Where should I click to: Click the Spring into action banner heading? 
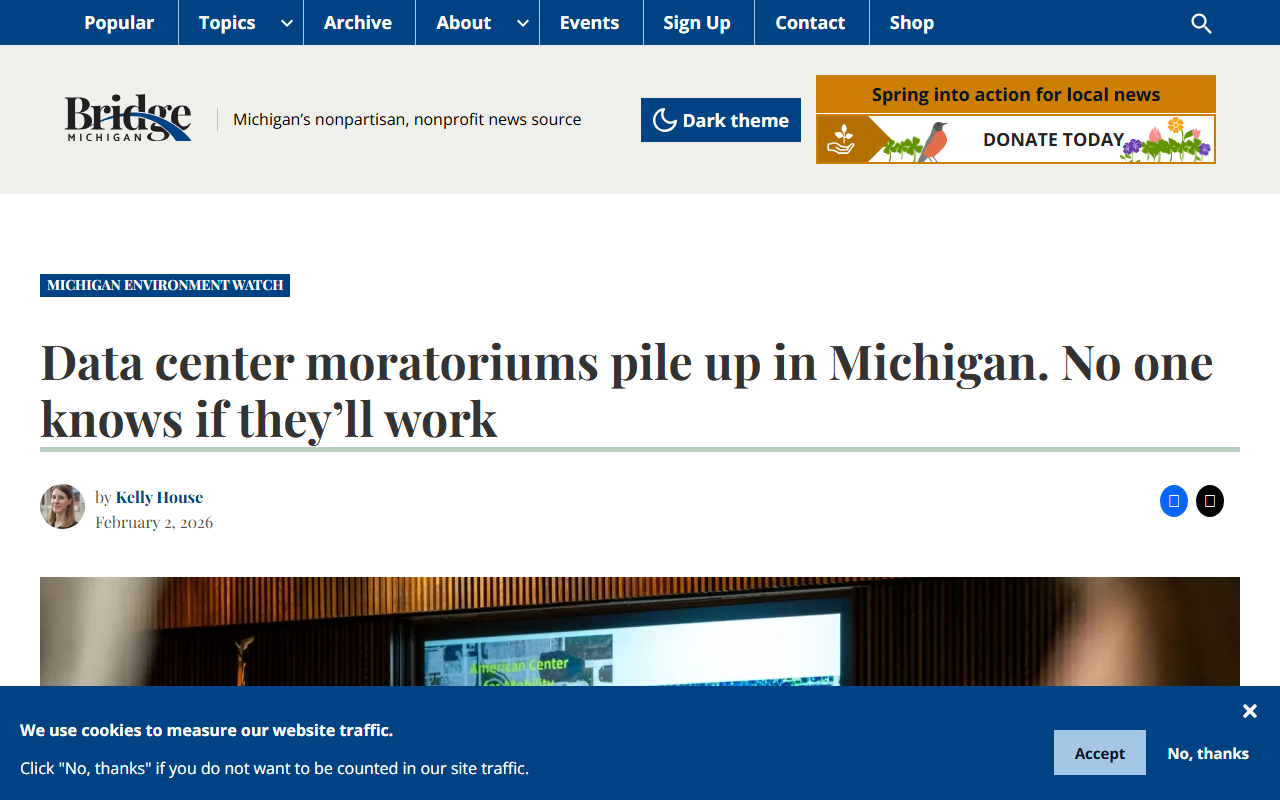[1016, 95]
